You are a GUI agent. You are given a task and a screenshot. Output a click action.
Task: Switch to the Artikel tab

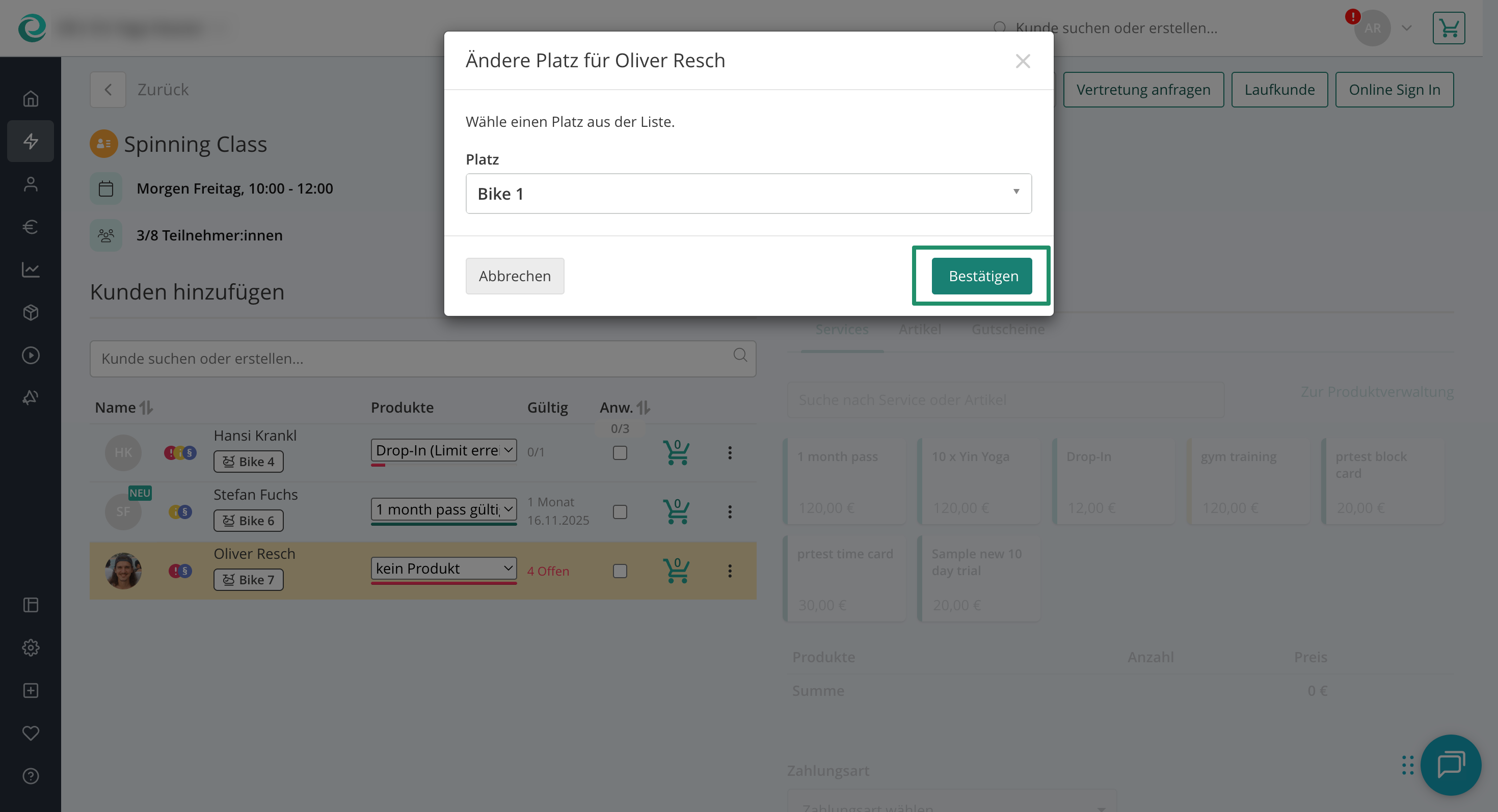tap(919, 329)
